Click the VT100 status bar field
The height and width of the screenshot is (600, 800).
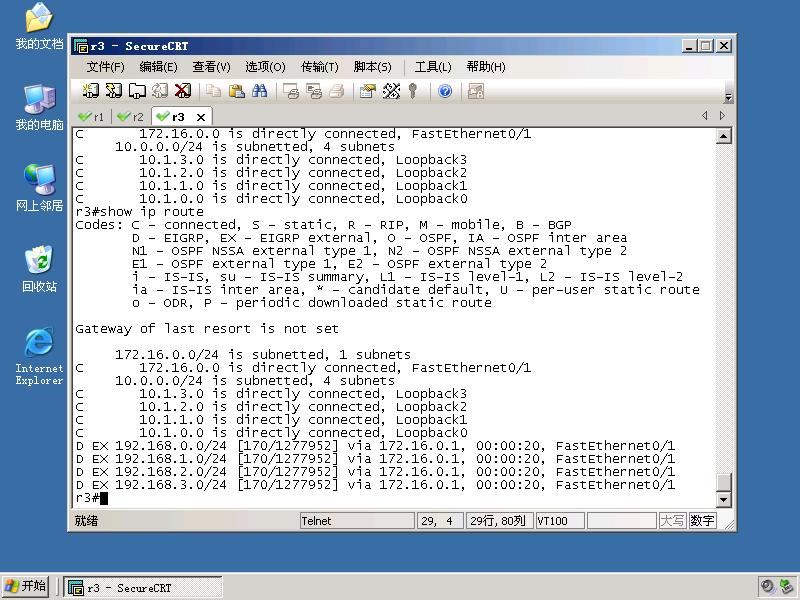[x=560, y=521]
